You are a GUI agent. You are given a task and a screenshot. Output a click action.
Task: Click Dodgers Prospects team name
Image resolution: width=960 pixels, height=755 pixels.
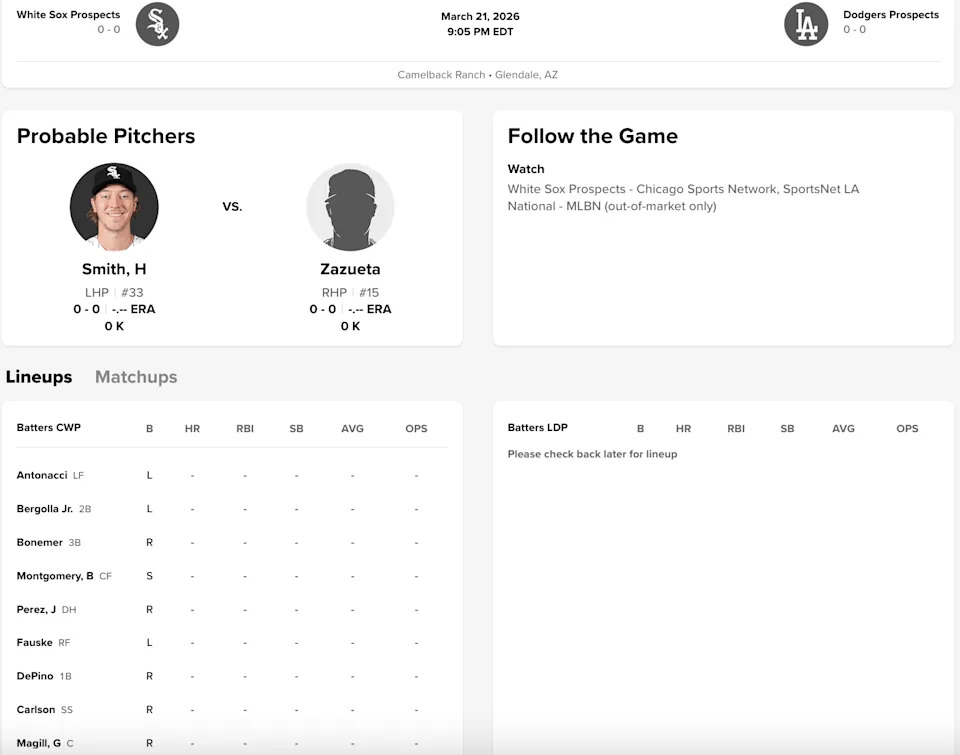[x=891, y=15]
